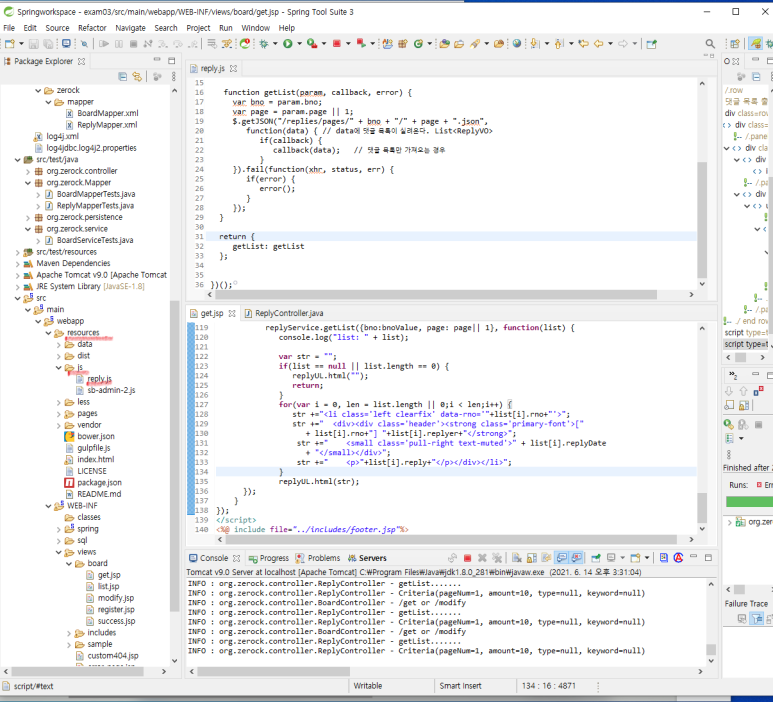The image size is (773, 702).
Task: Select package.json file in tree
Action: coord(99,483)
